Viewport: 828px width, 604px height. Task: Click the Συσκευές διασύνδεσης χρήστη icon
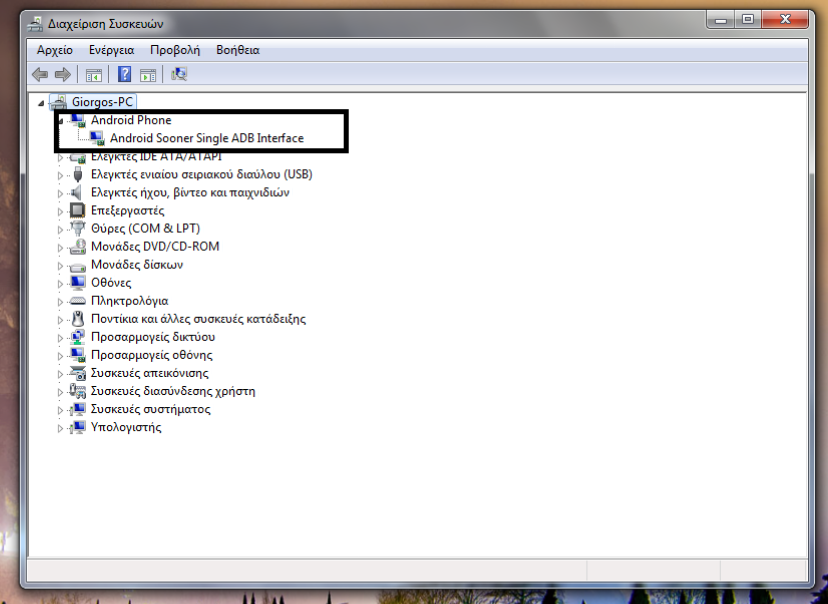click(x=78, y=391)
